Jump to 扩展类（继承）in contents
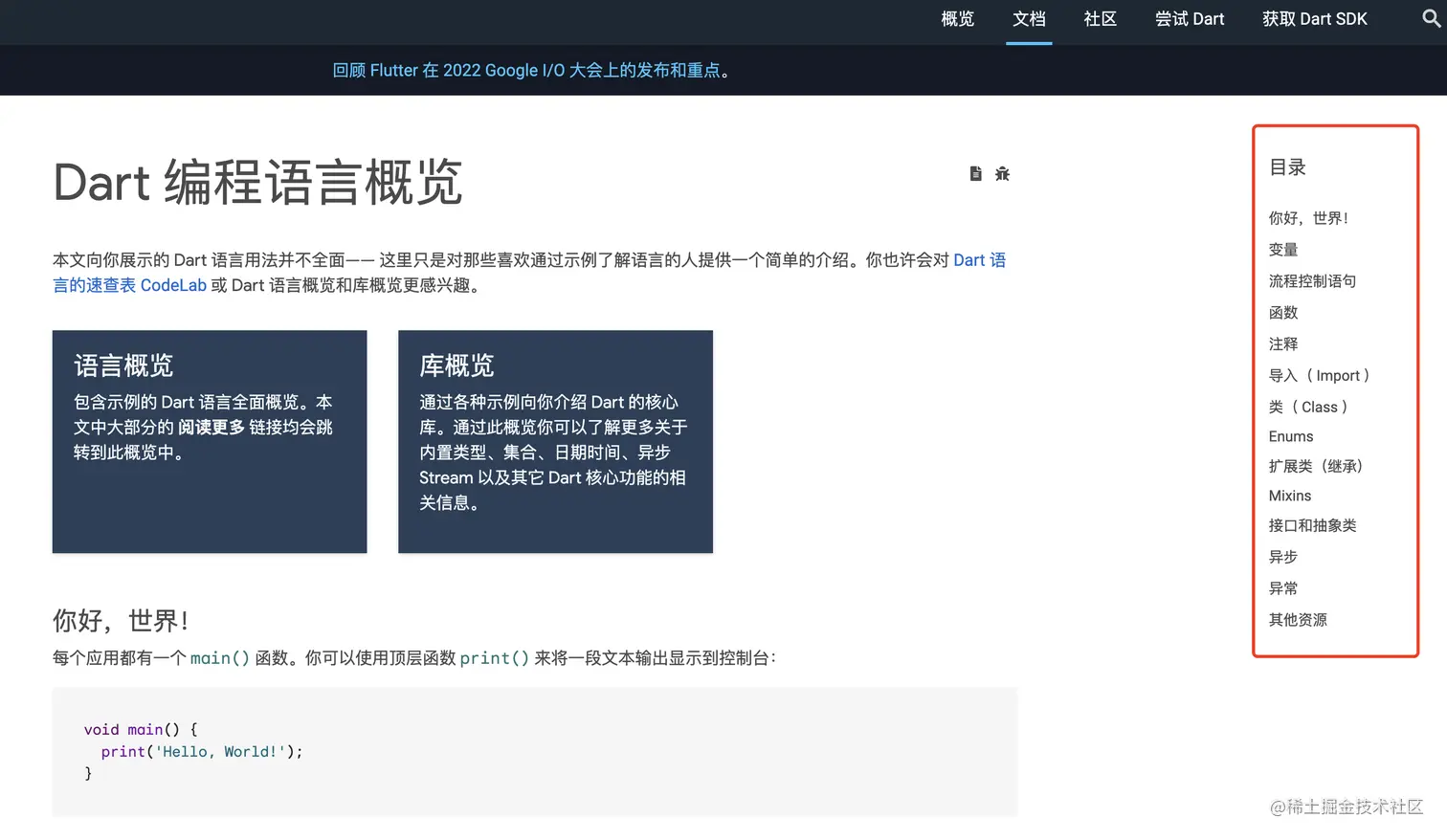The width and height of the screenshot is (1447, 840). 1316,467
